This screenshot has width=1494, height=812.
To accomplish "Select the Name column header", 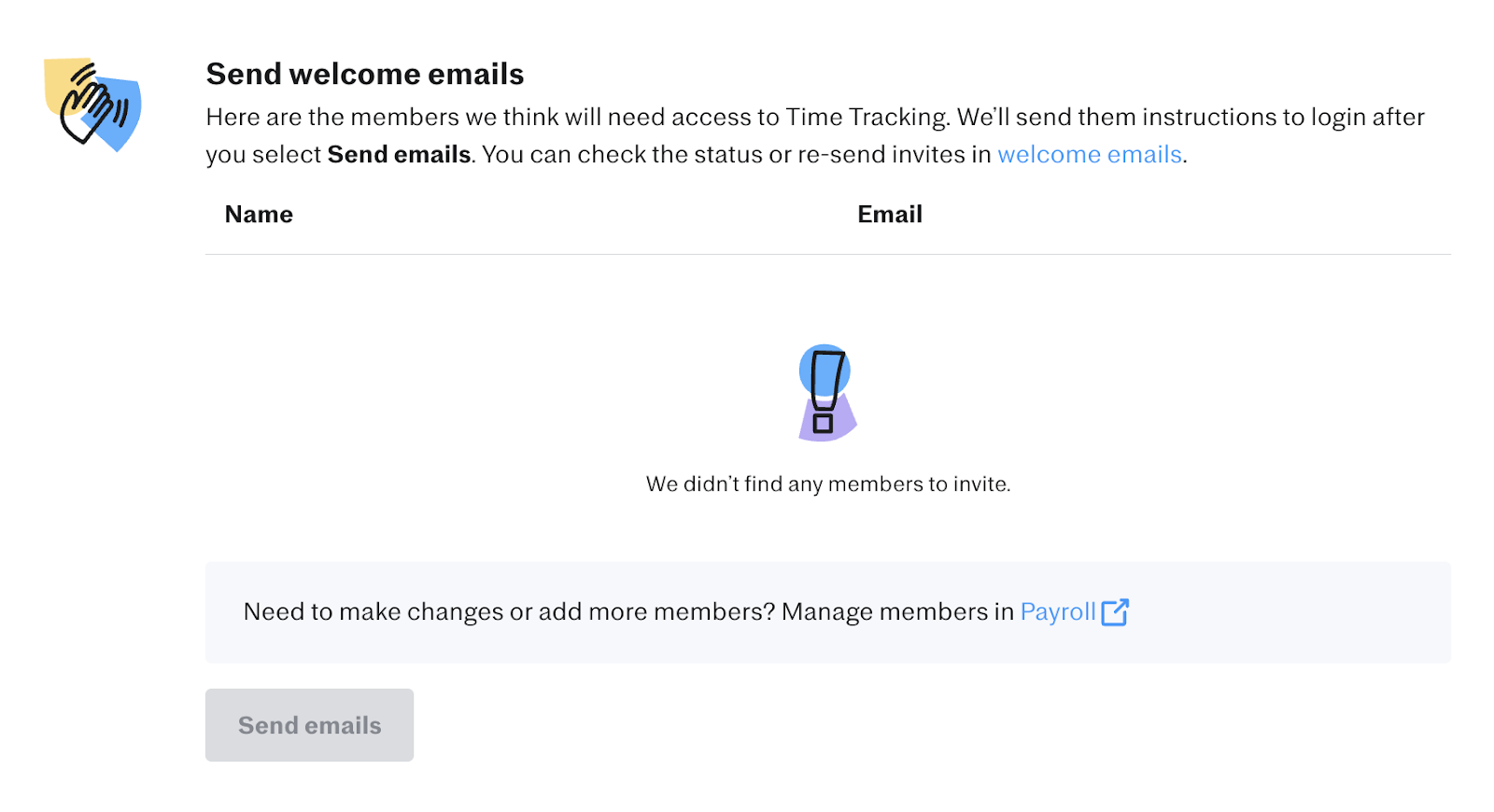I will (x=259, y=215).
